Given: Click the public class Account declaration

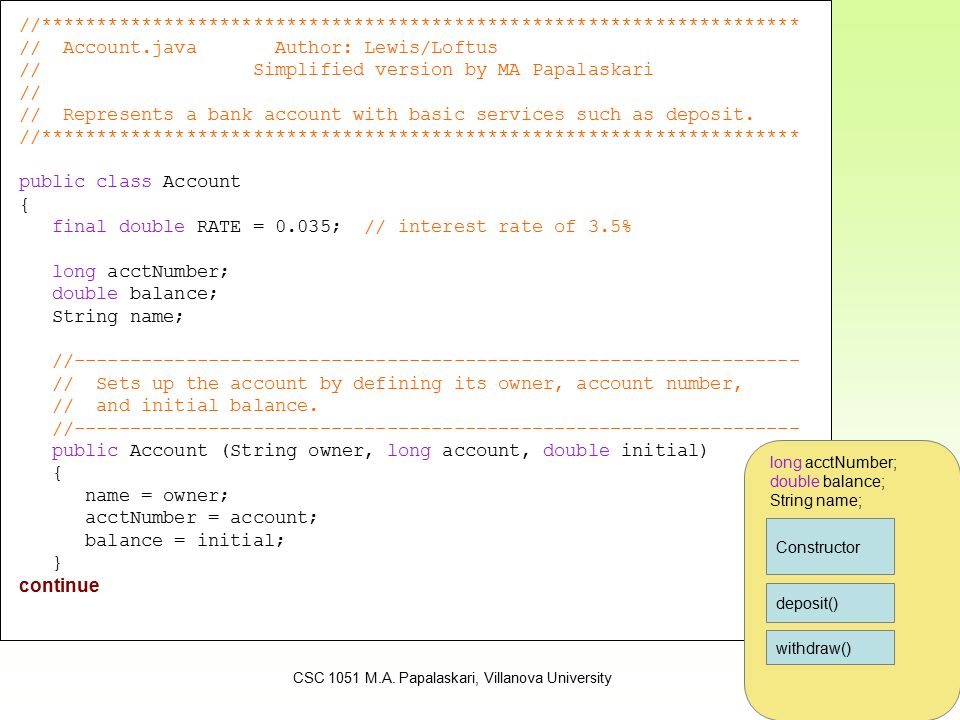Looking at the screenshot, I should click(129, 182).
